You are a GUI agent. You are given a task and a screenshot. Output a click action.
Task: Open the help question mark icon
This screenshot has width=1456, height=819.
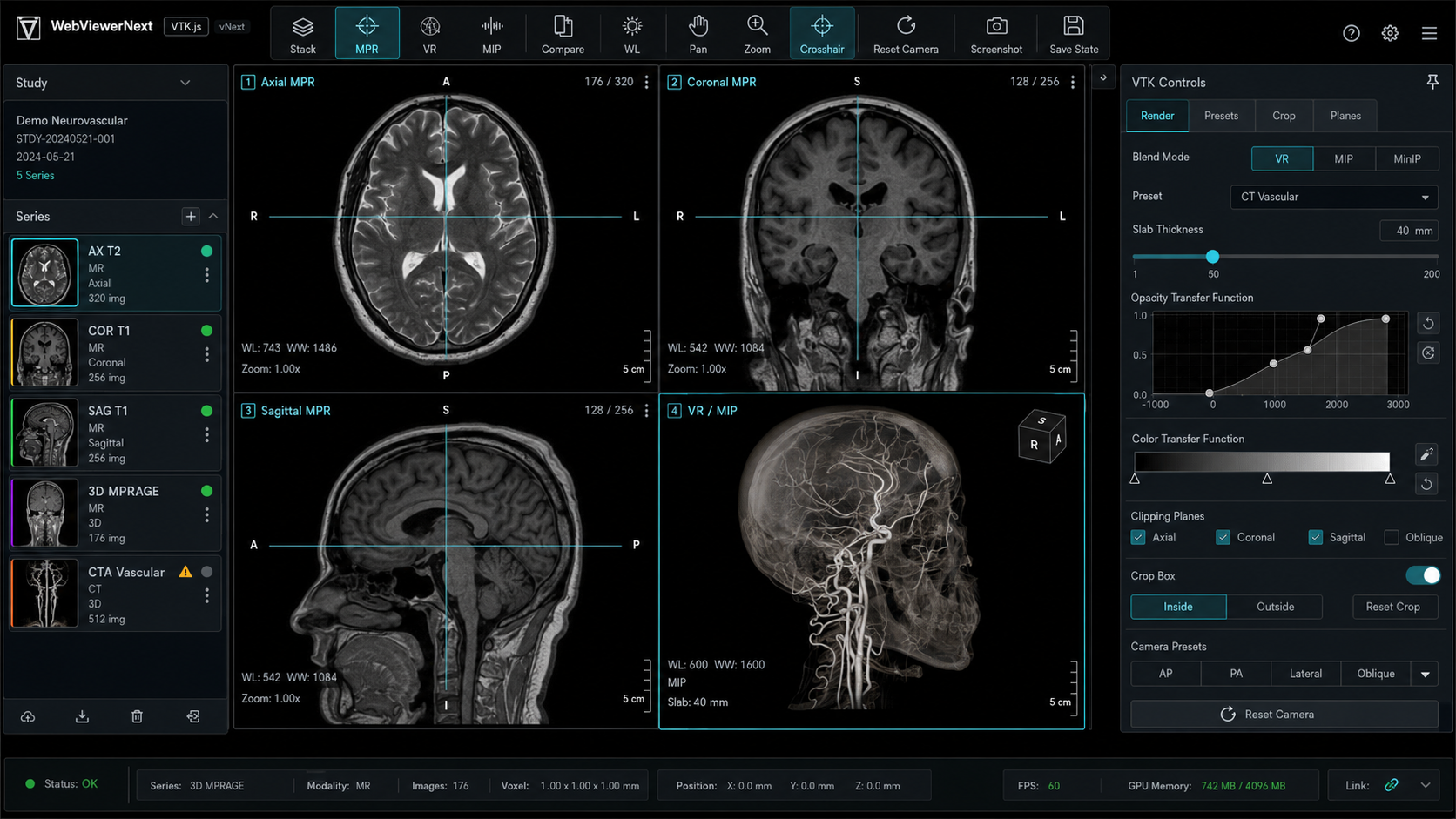point(1351,33)
